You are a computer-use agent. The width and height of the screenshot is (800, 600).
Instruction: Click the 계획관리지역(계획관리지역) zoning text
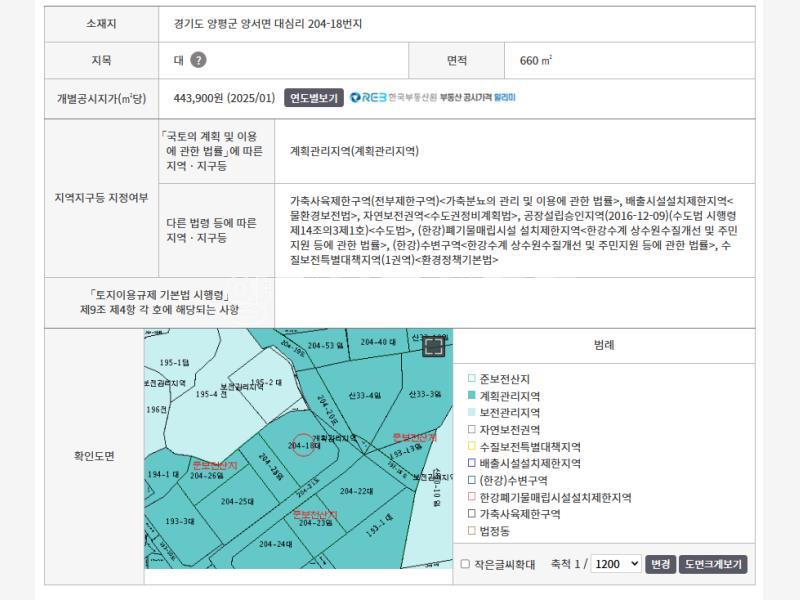355,151
